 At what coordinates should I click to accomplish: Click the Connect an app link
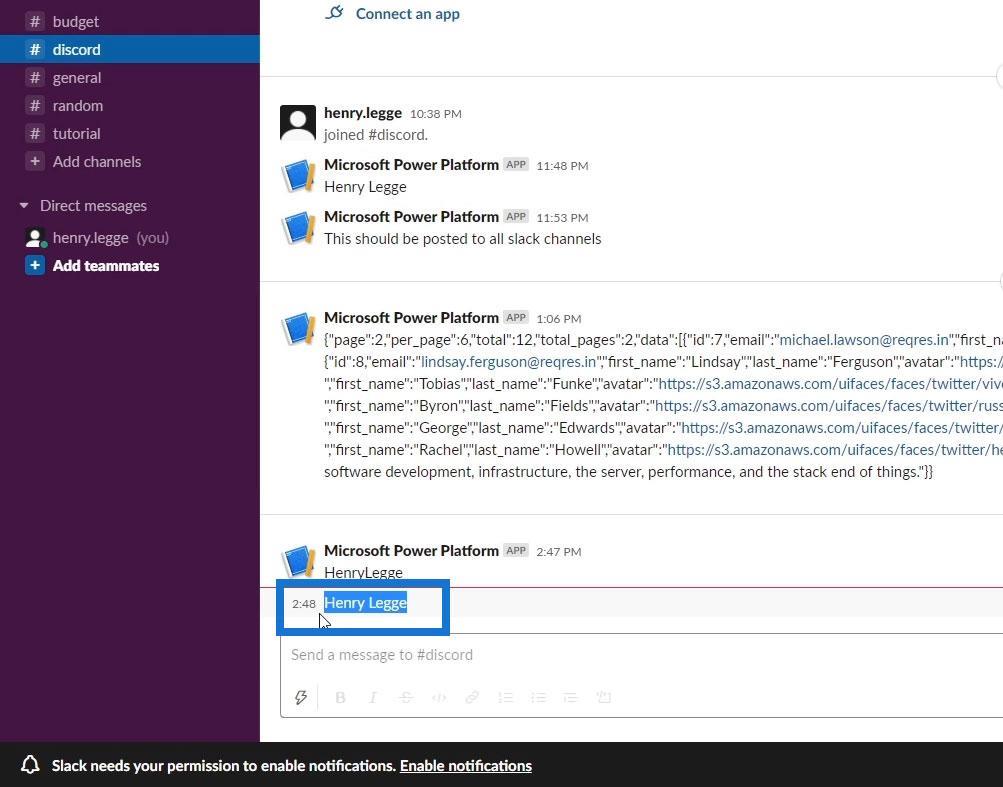coord(407,13)
